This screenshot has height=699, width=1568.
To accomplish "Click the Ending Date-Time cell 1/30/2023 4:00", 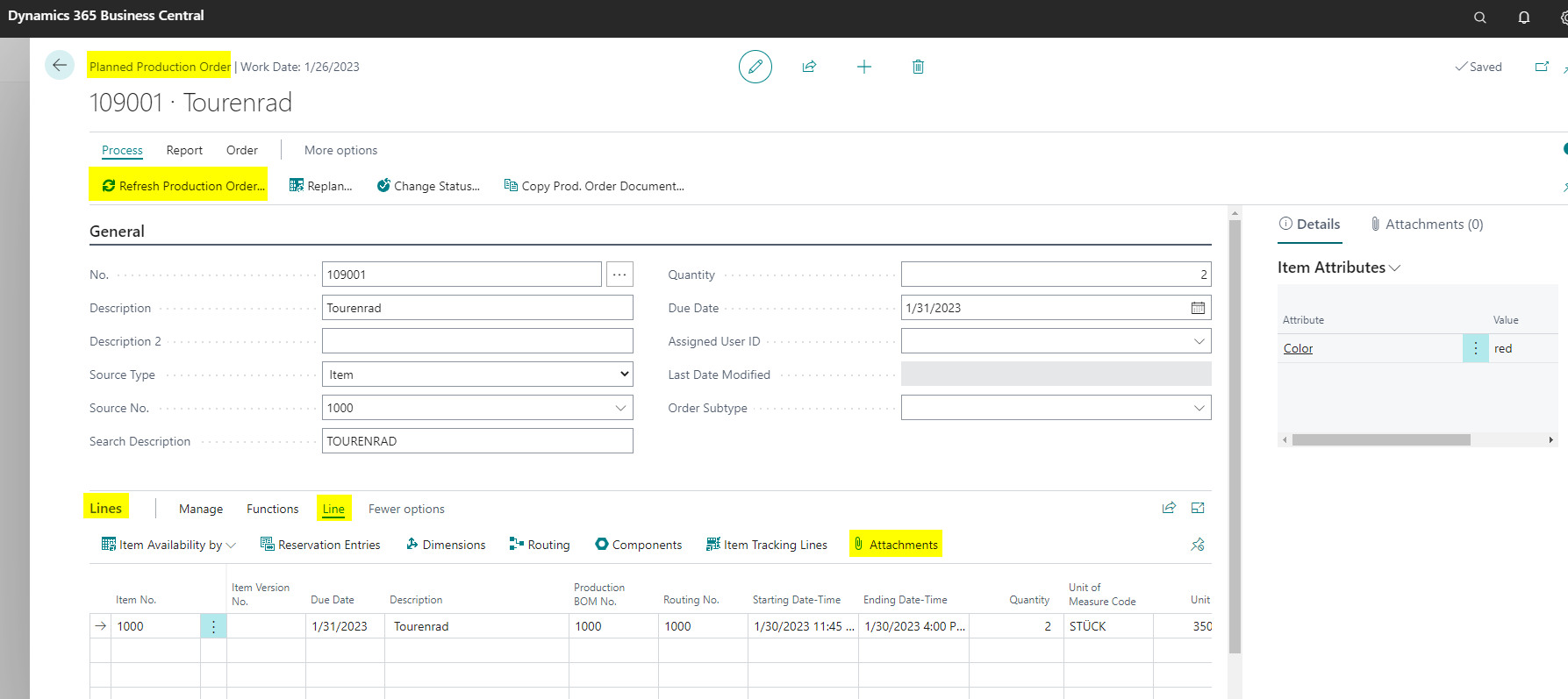I will [x=913, y=626].
